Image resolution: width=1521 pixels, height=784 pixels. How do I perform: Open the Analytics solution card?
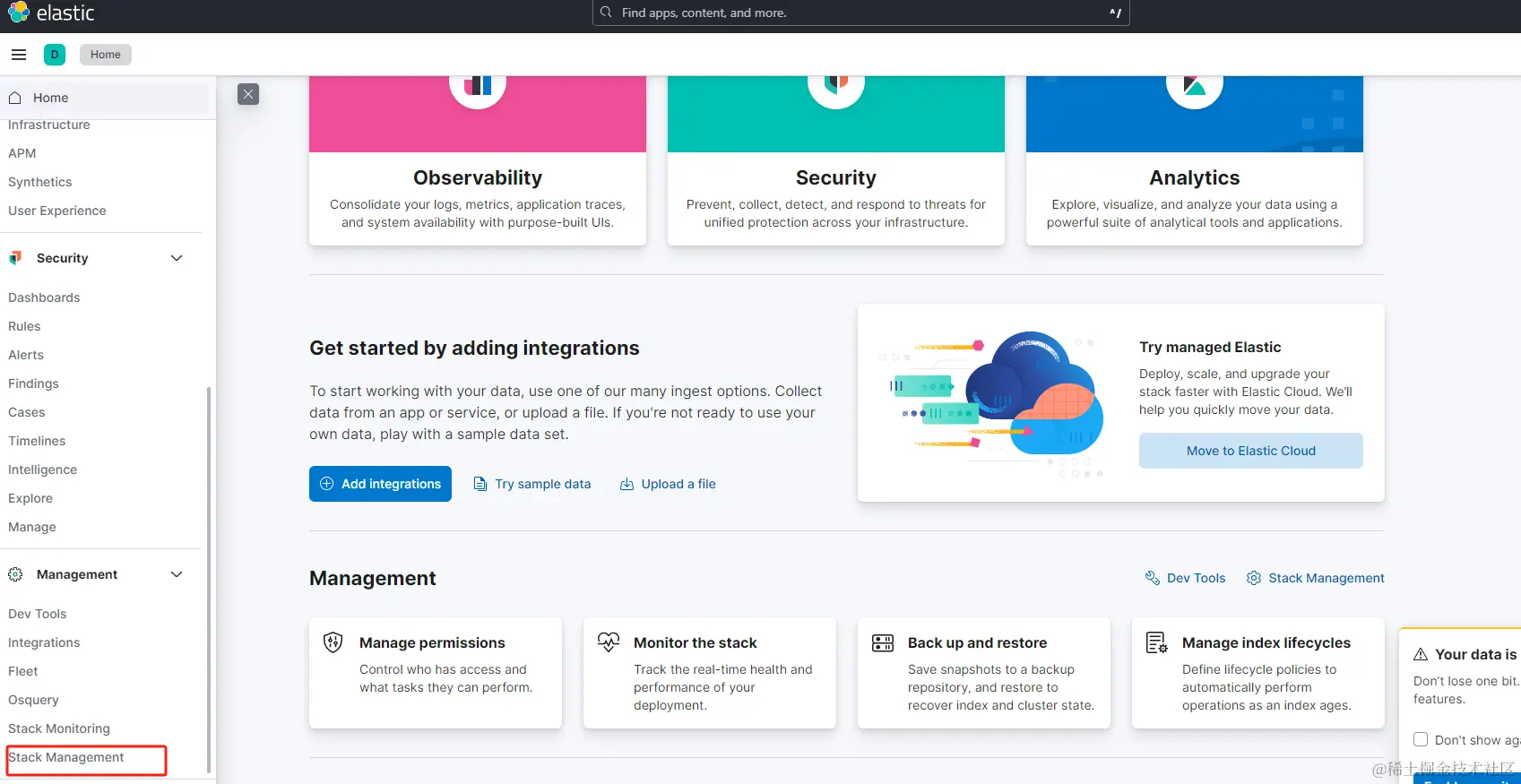(1195, 160)
